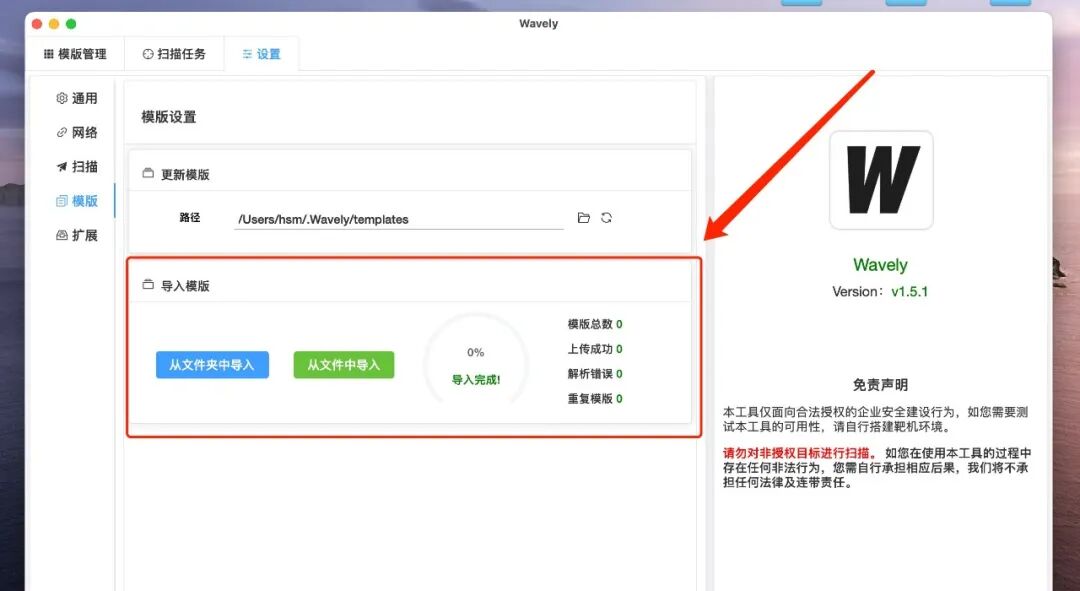Click the 路径 label
1080x591 pixels.
pos(189,218)
